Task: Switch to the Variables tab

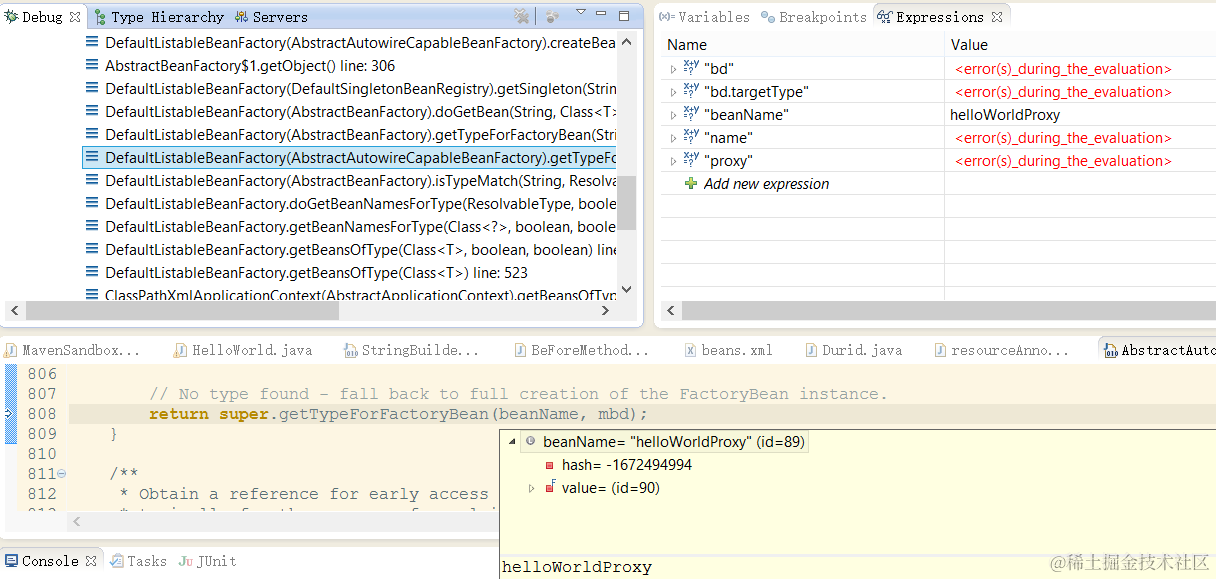Action: [x=704, y=17]
